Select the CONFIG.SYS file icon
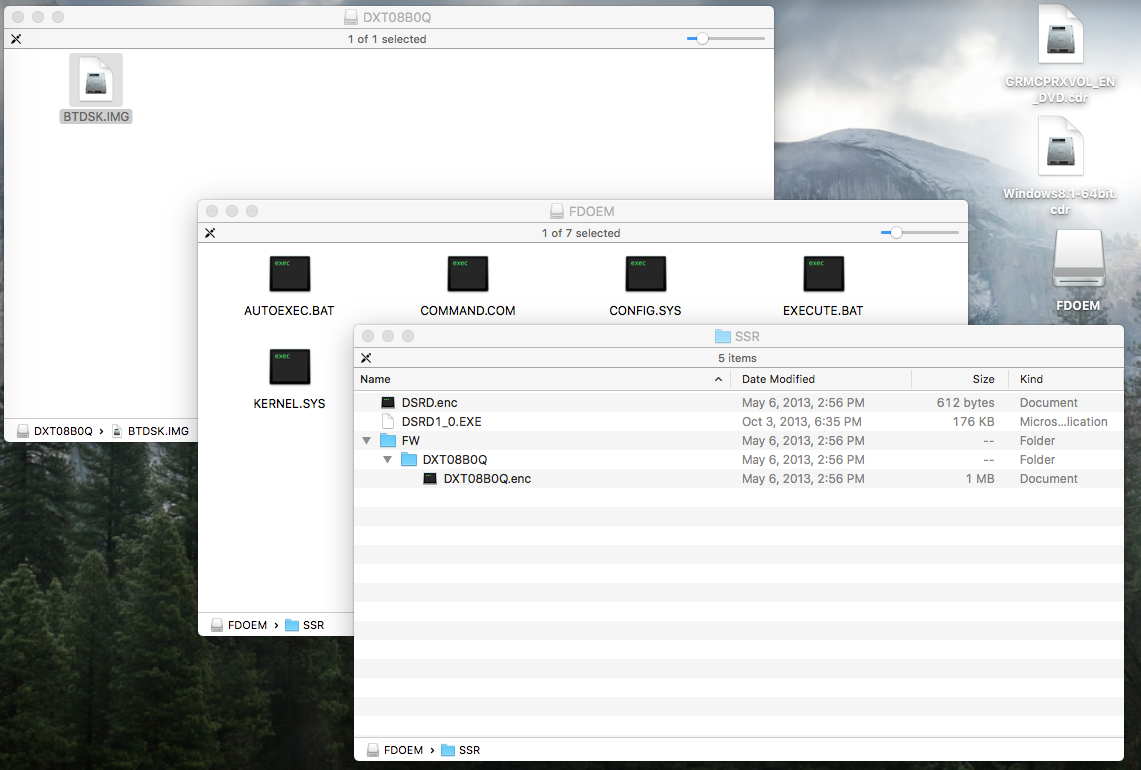The image size is (1141, 770). 645,274
